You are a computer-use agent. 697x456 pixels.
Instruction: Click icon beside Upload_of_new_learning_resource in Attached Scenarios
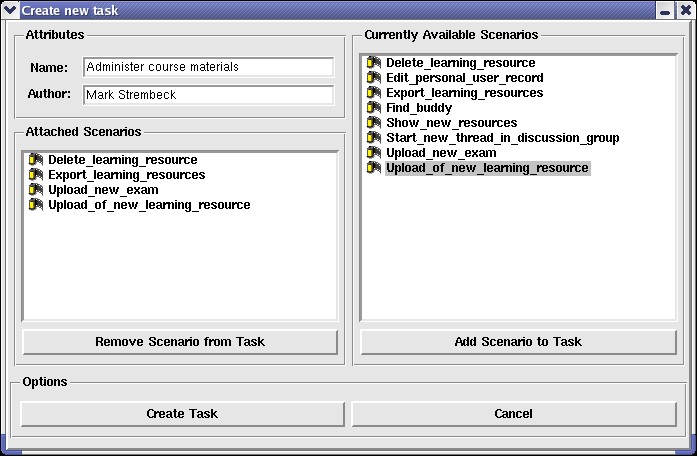coord(36,204)
